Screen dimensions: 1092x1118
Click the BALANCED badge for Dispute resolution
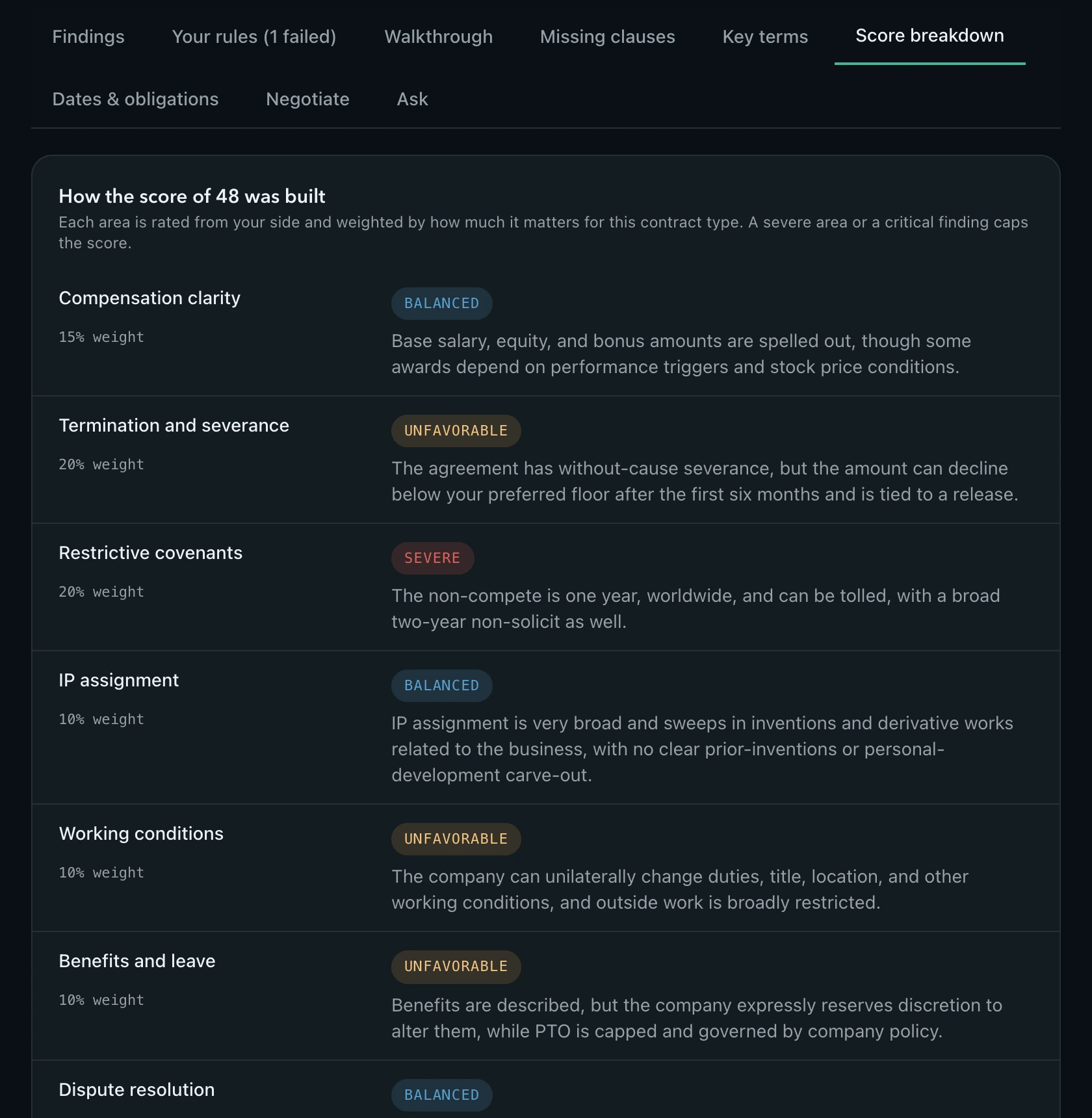click(x=441, y=1095)
